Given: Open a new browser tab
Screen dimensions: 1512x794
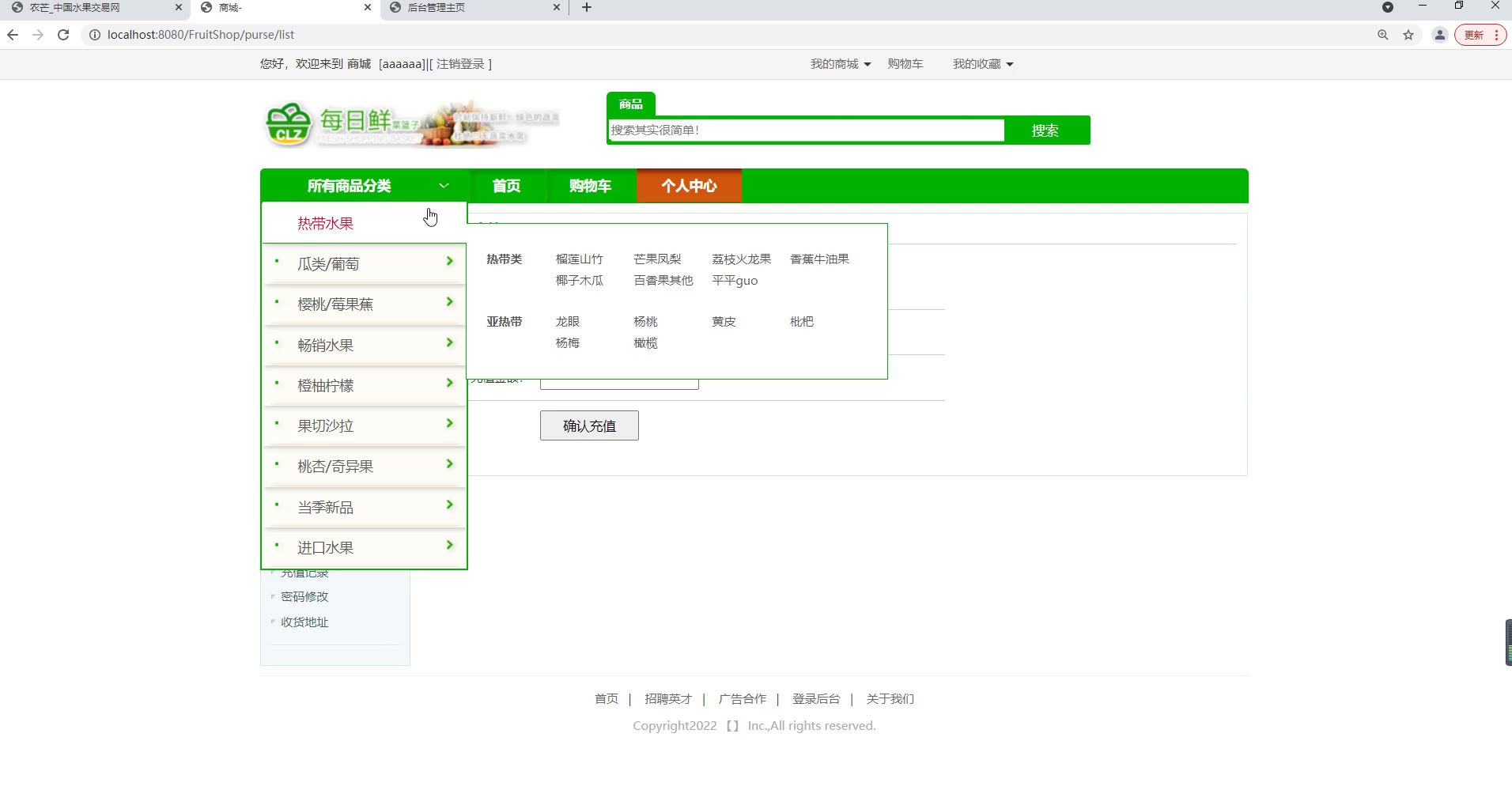Looking at the screenshot, I should [587, 8].
